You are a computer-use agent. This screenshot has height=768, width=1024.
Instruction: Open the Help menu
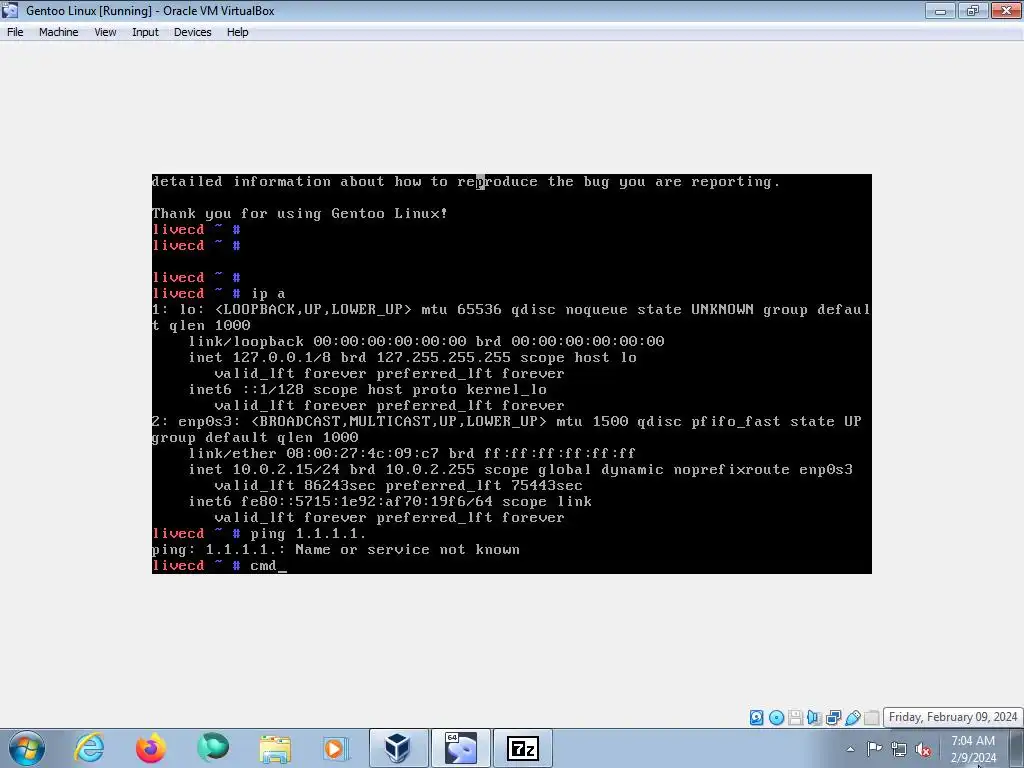point(237,32)
